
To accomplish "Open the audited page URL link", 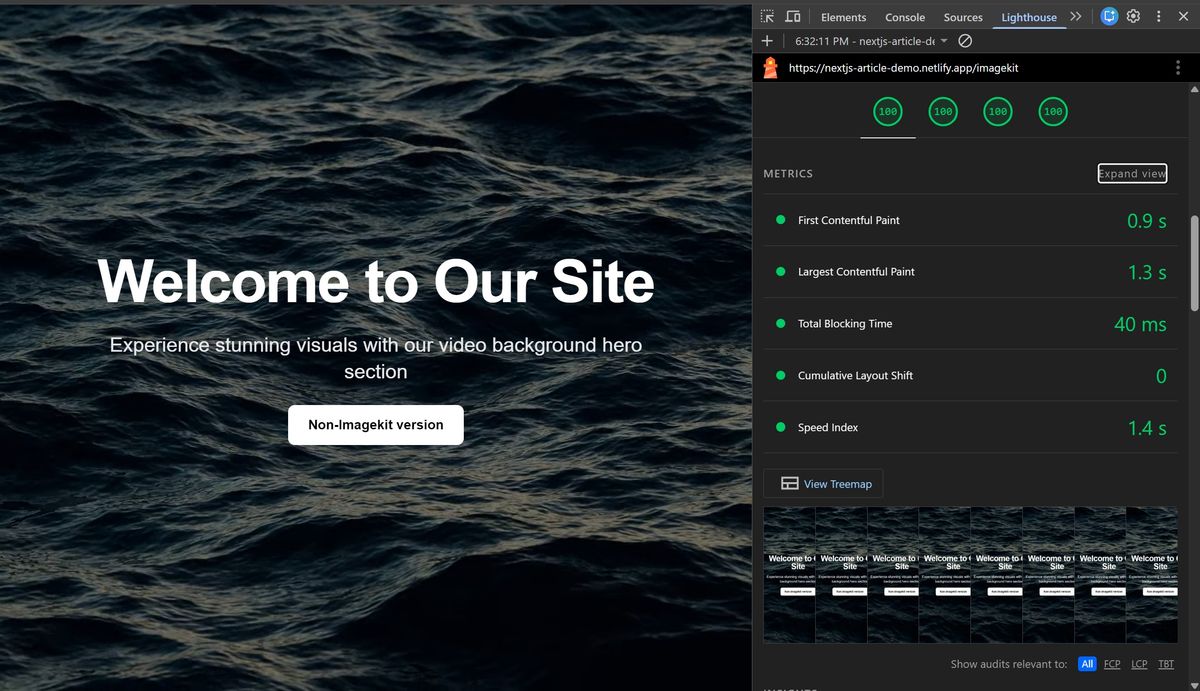I will [x=904, y=68].
